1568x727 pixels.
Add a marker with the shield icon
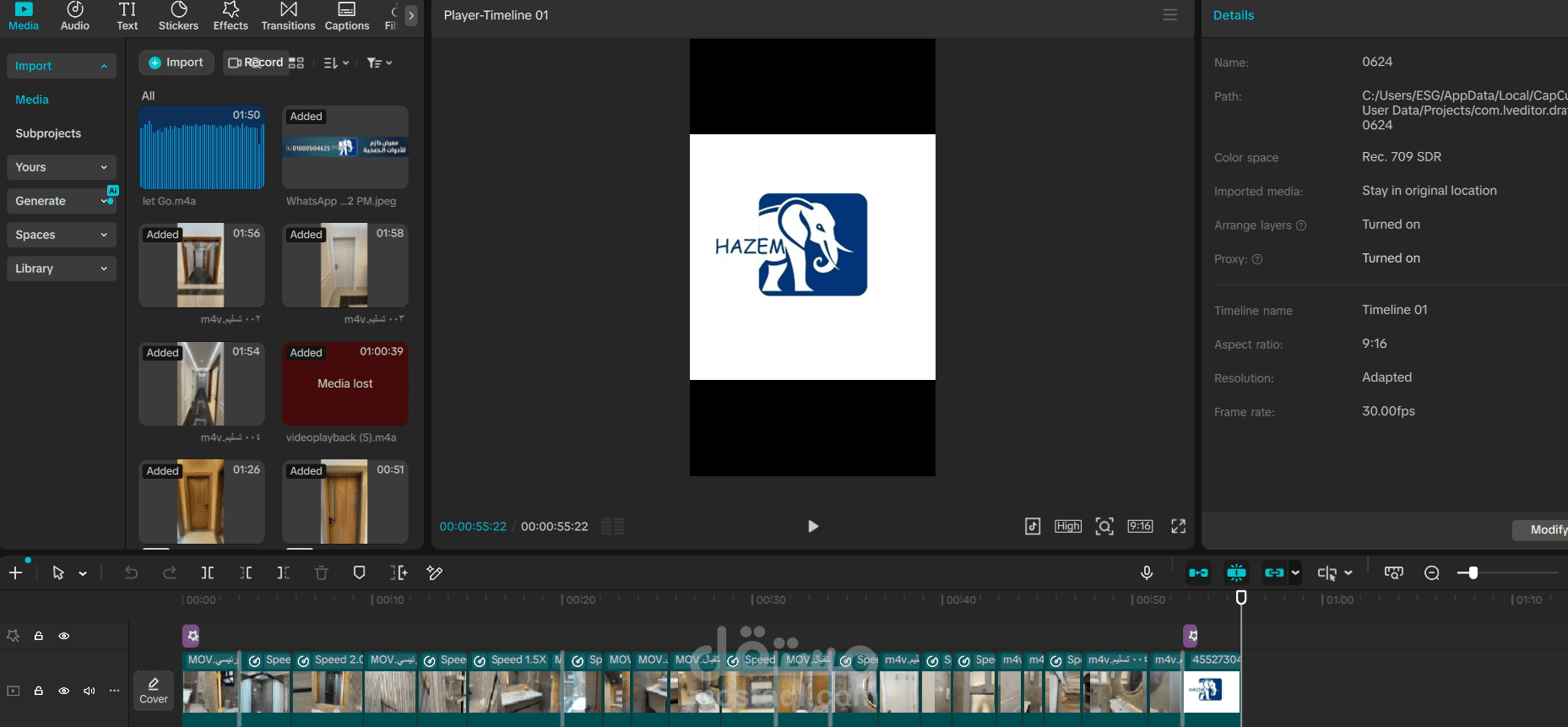(x=359, y=573)
